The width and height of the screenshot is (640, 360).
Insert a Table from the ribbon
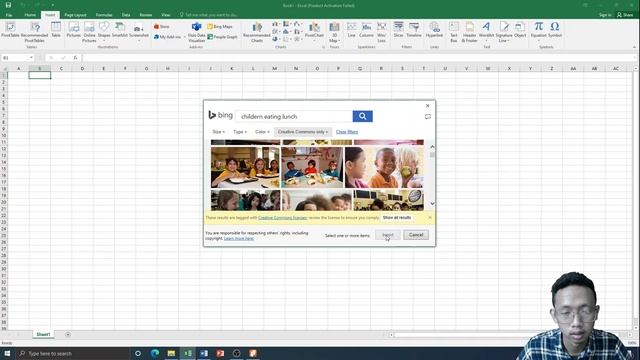pyautogui.click(x=56, y=30)
